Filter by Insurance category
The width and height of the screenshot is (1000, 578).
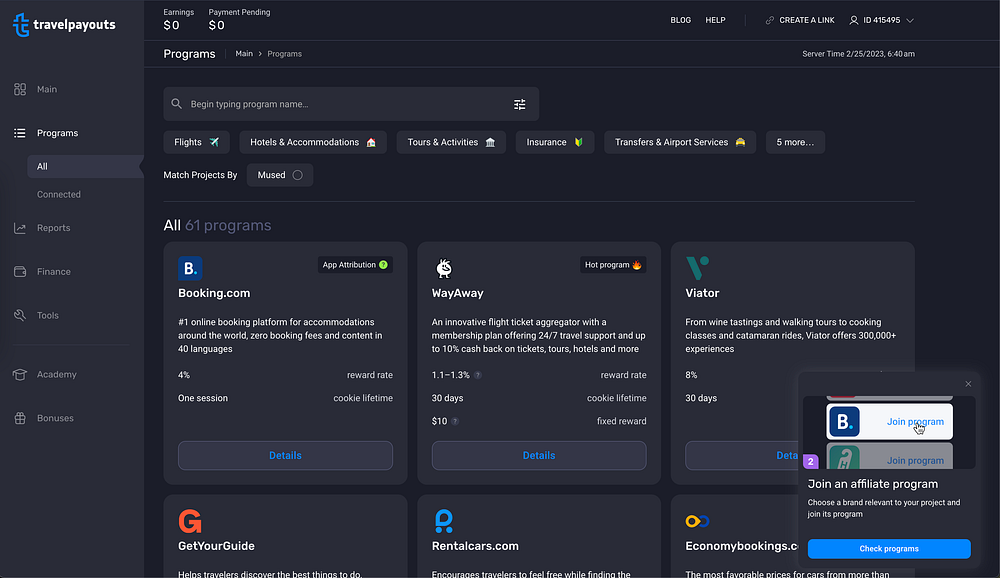pyautogui.click(x=555, y=142)
